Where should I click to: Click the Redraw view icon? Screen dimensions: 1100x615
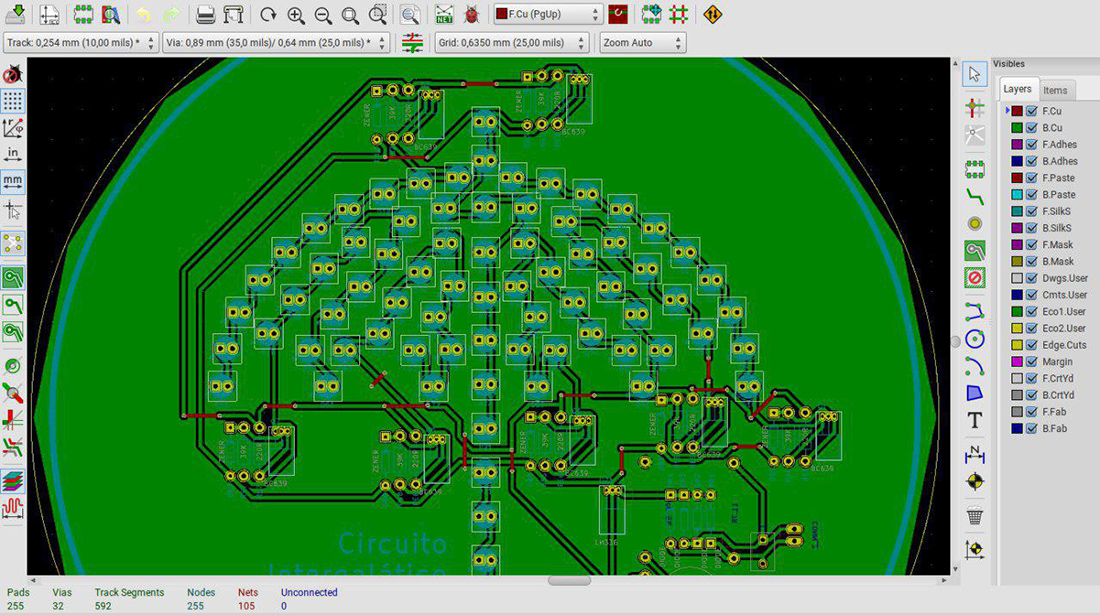click(267, 15)
